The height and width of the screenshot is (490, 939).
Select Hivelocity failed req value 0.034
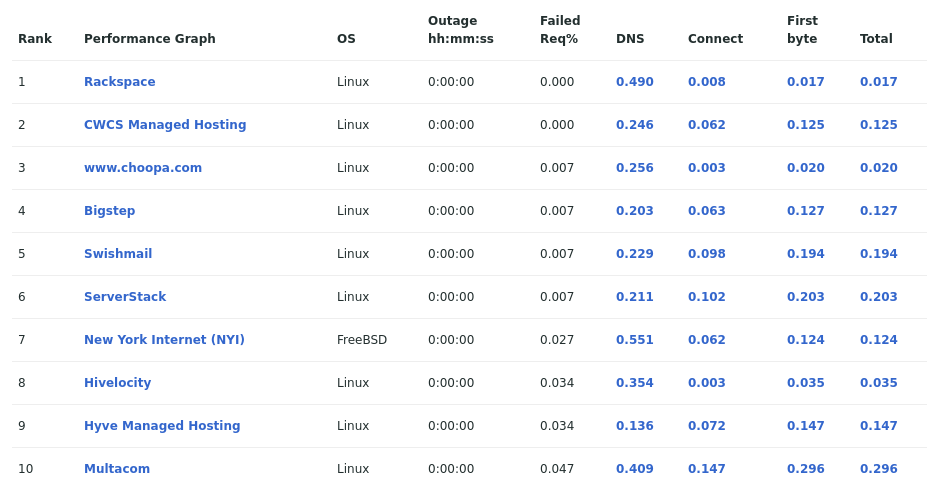click(x=557, y=383)
